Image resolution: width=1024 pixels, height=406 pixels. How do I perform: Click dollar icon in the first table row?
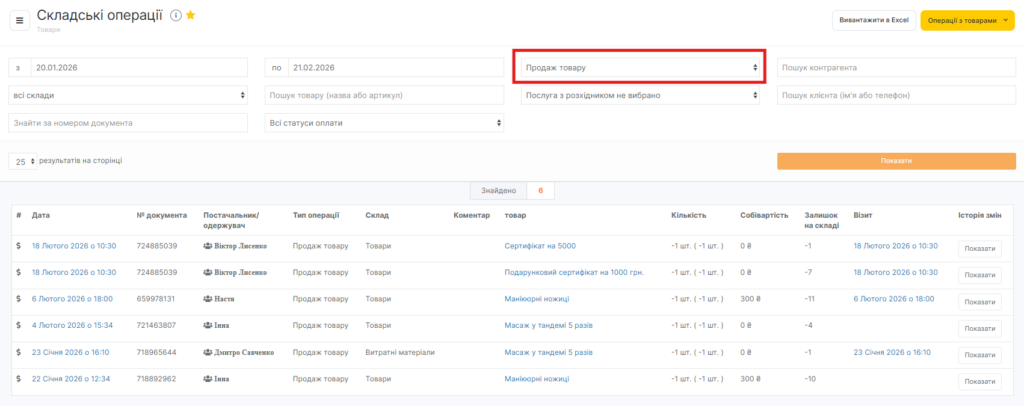pos(19,245)
